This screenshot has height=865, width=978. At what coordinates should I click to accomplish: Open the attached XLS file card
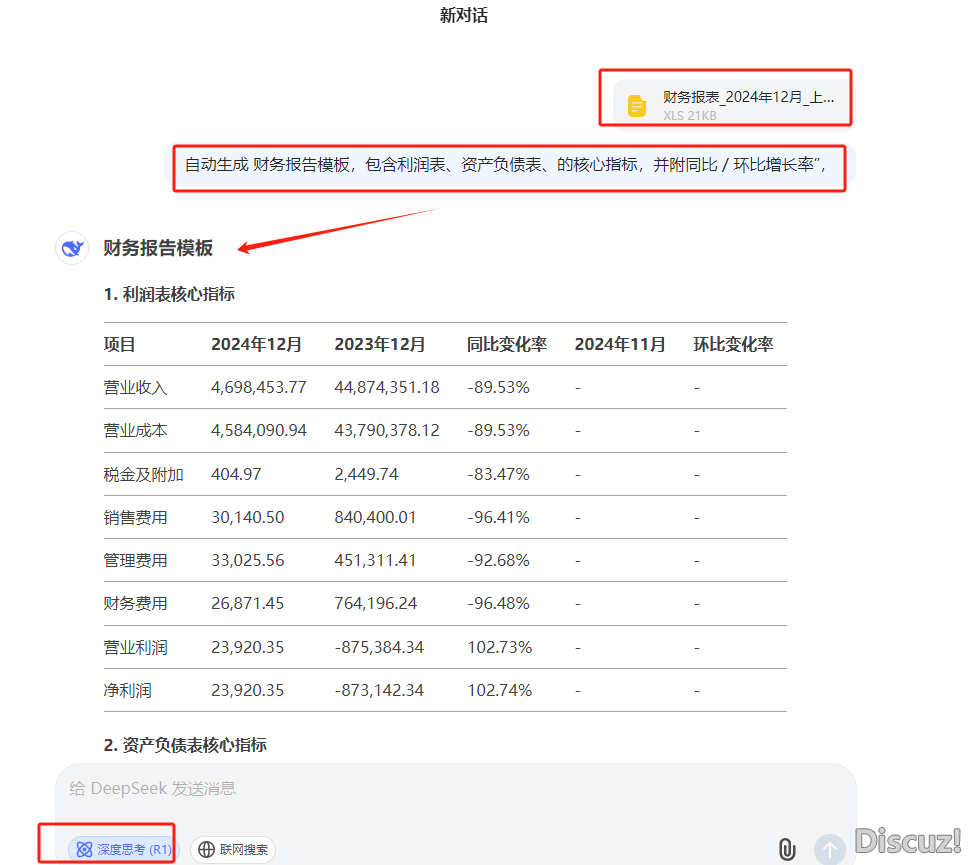click(x=732, y=104)
